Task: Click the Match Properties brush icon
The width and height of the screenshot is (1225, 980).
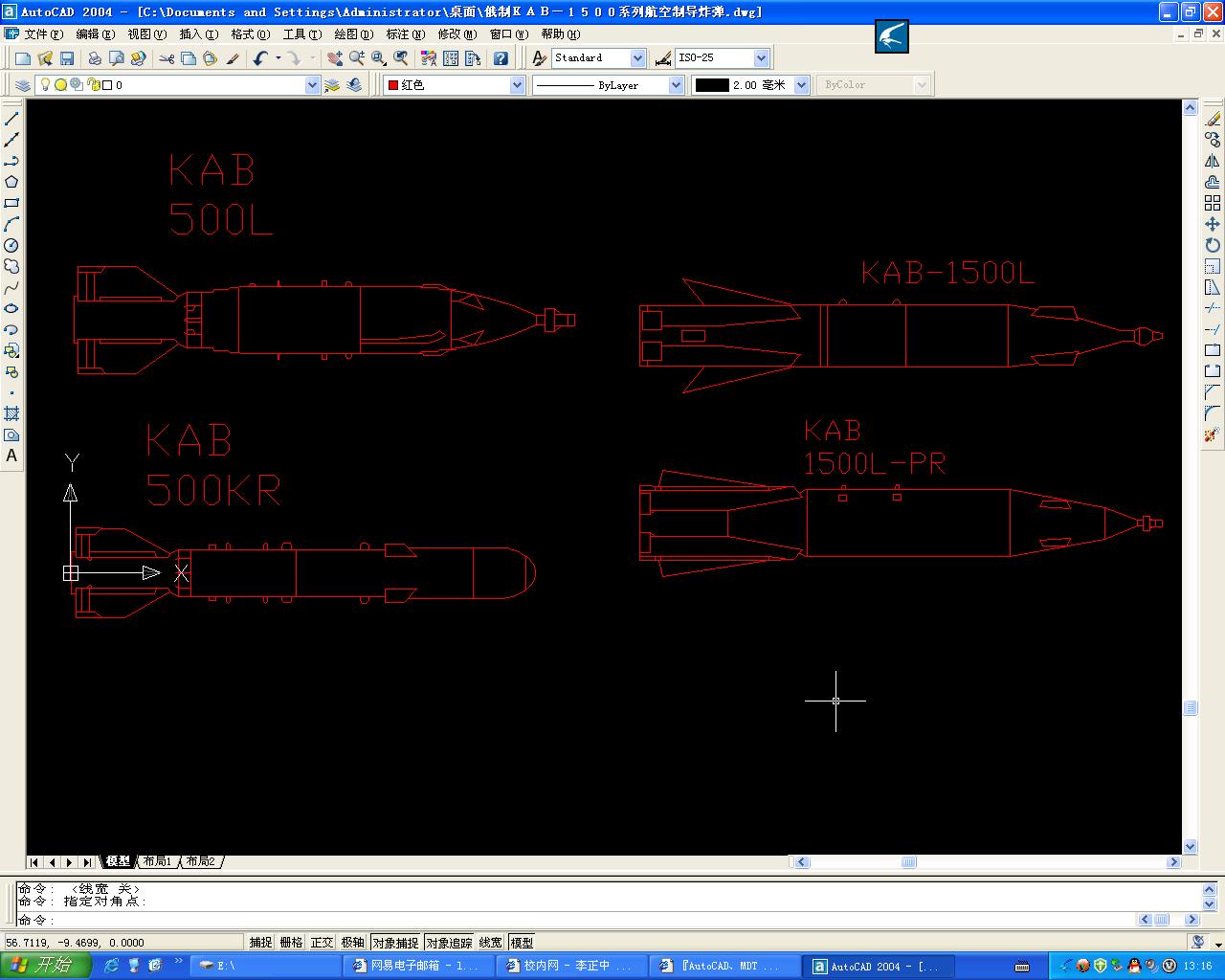Action: pos(232,58)
